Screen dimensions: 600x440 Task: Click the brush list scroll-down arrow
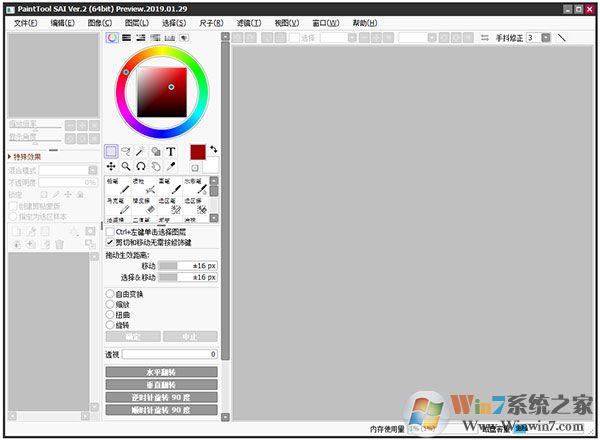(214, 218)
